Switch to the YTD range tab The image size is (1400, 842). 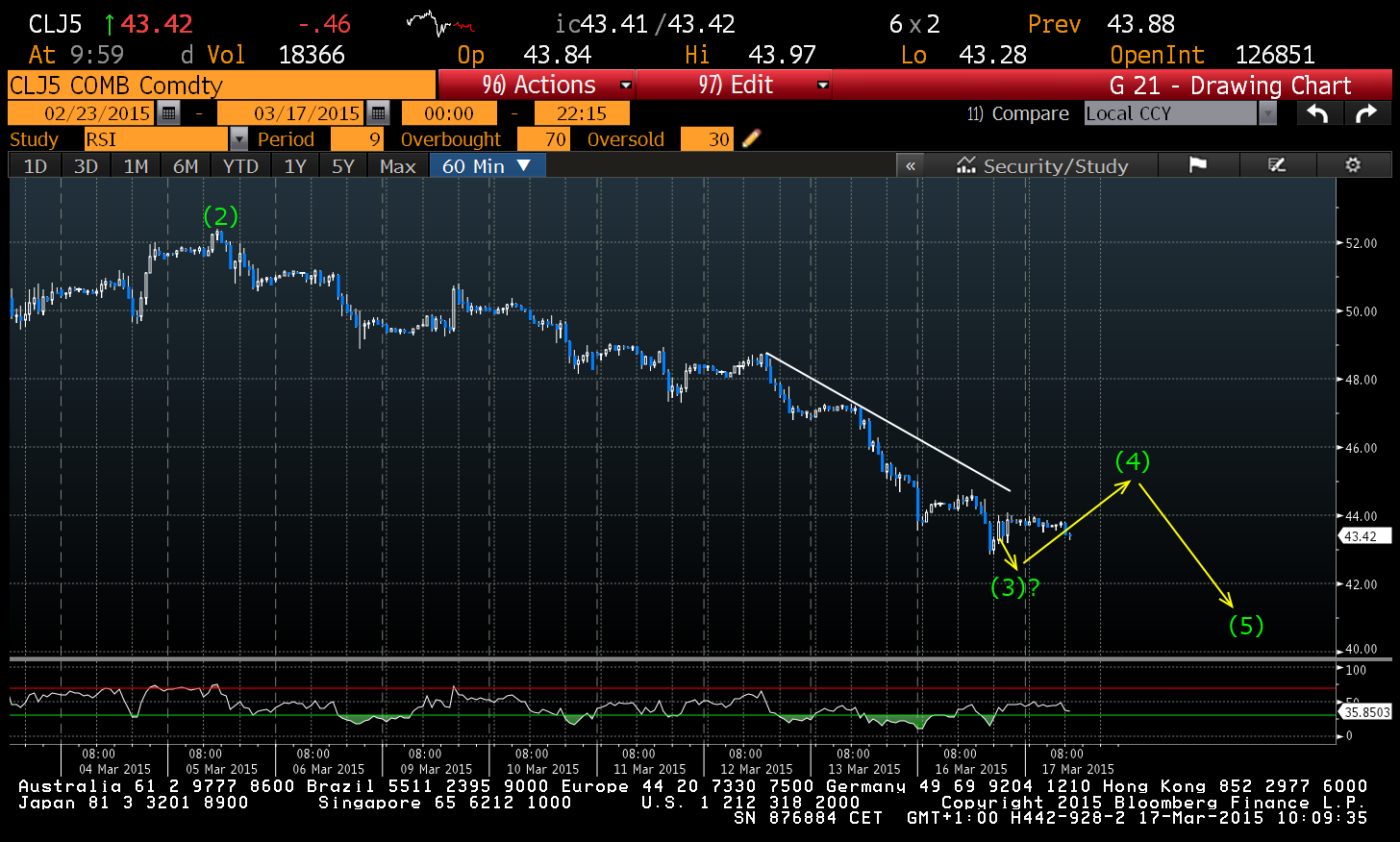240,166
